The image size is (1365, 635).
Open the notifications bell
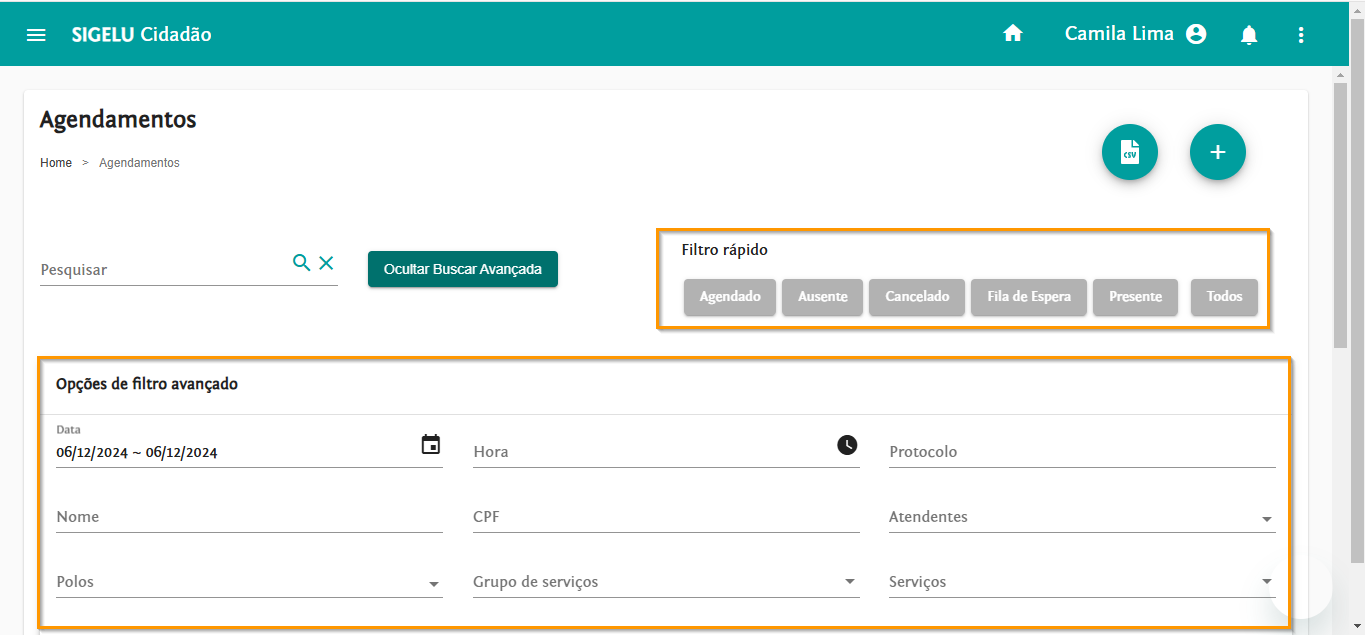(1249, 35)
